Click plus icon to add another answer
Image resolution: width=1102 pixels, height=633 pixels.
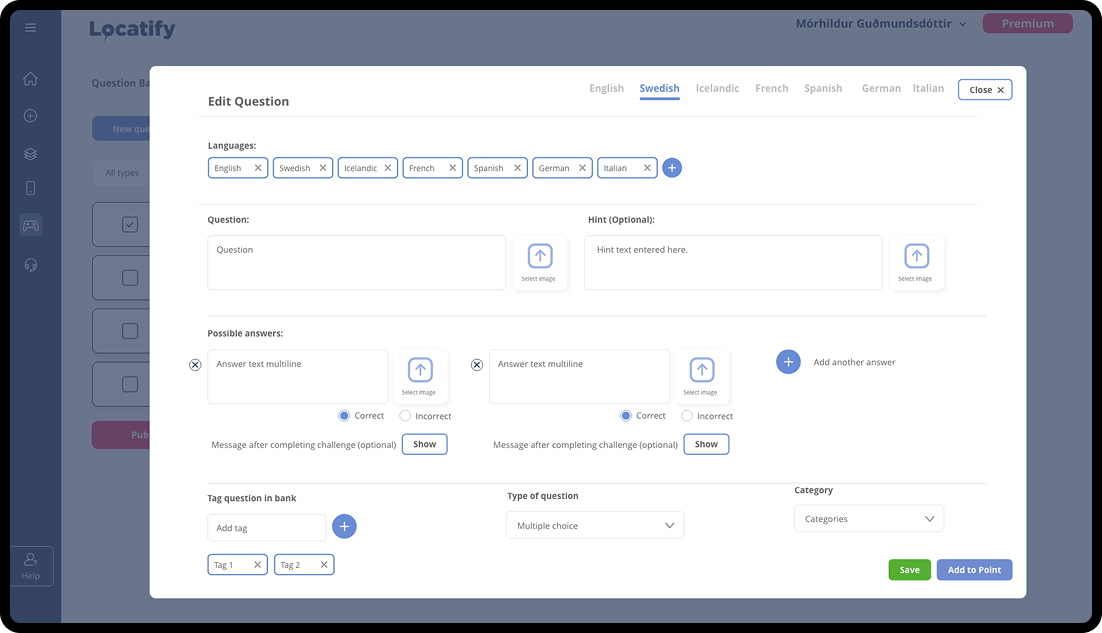pos(788,362)
